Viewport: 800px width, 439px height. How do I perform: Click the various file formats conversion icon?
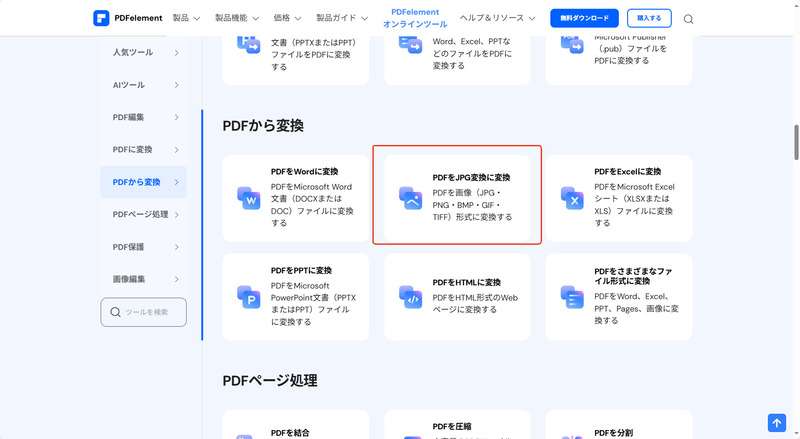click(x=572, y=297)
